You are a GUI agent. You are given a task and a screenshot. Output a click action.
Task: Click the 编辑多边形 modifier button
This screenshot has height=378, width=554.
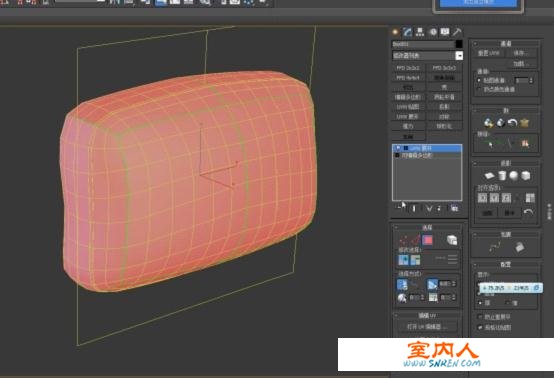pyautogui.click(x=408, y=97)
